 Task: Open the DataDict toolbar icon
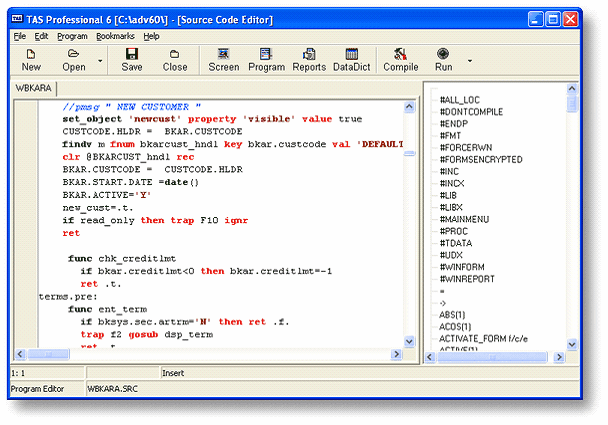352,54
